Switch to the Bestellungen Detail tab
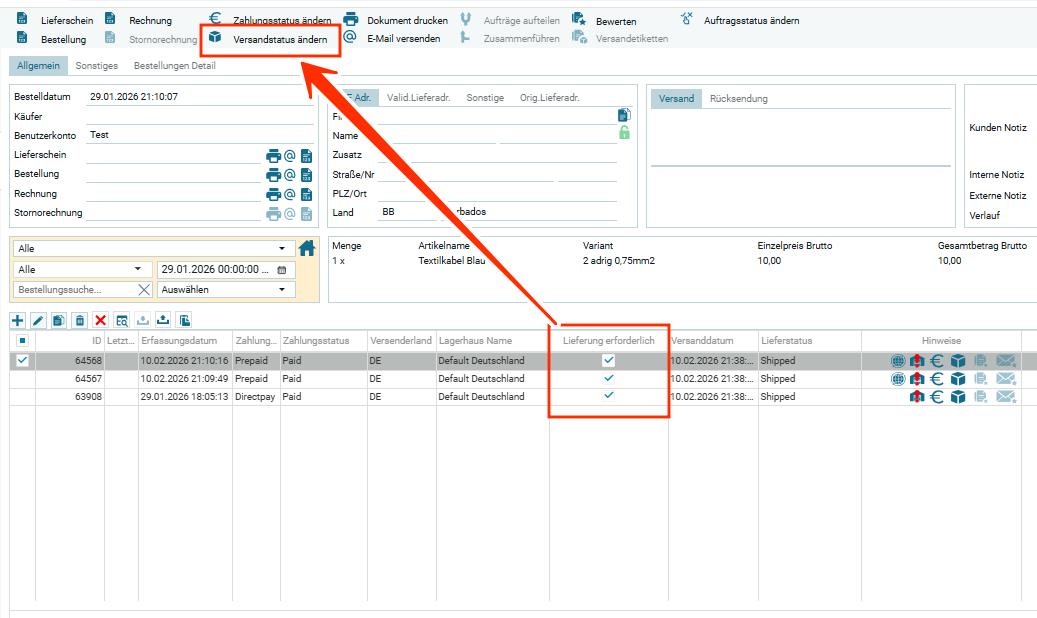Screen dimensions: 1037x618 point(174,66)
